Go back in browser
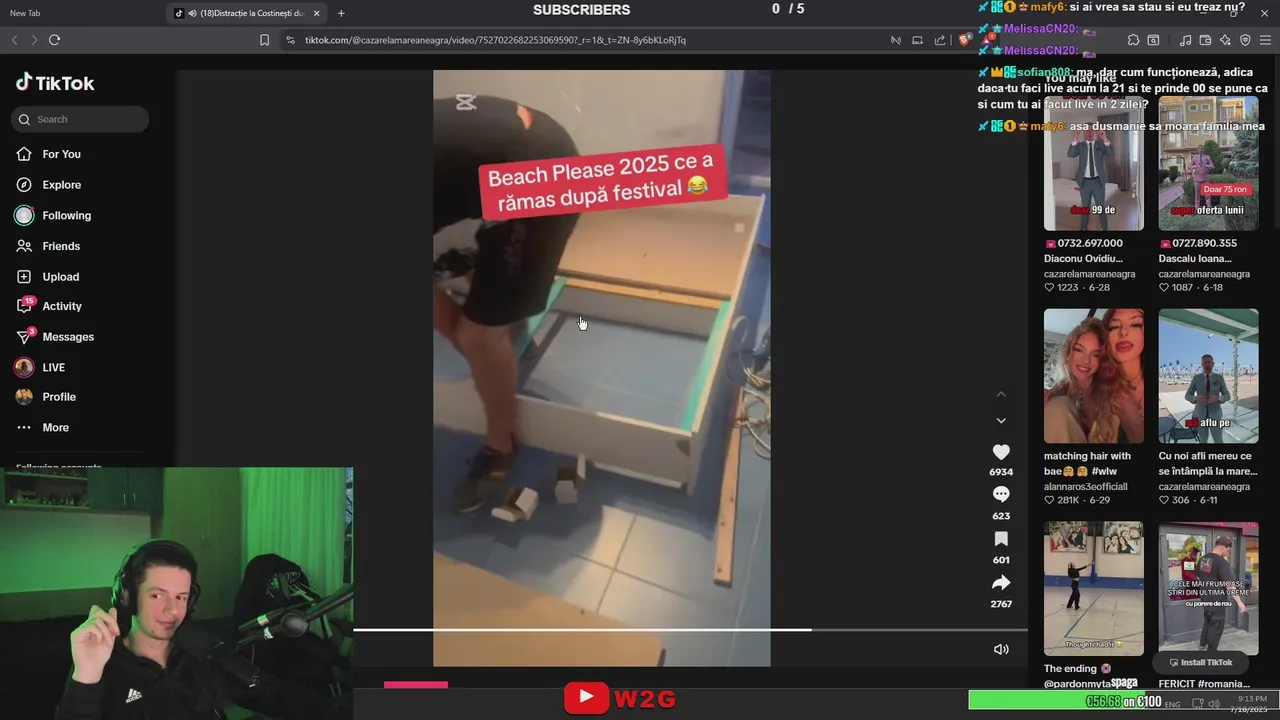This screenshot has height=720, width=1280. (x=14, y=40)
